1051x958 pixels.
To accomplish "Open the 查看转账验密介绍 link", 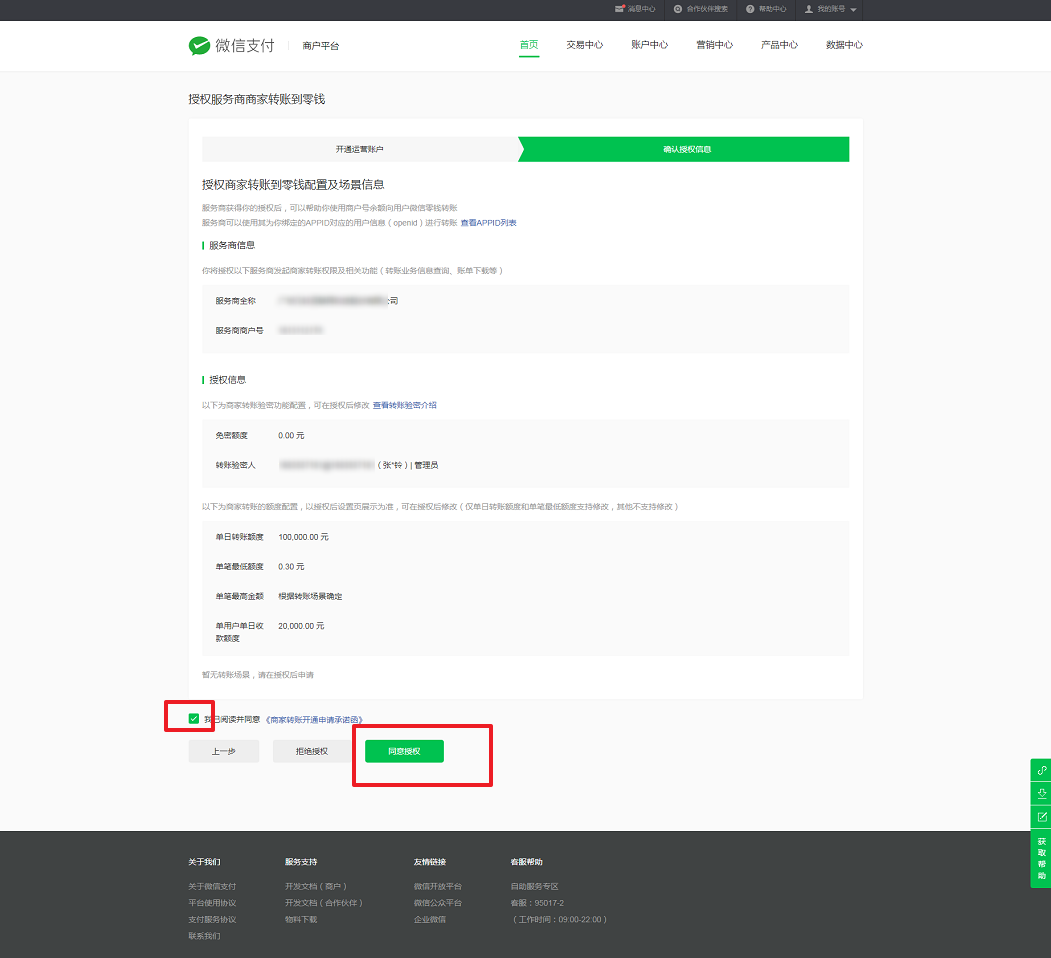I will click(404, 405).
